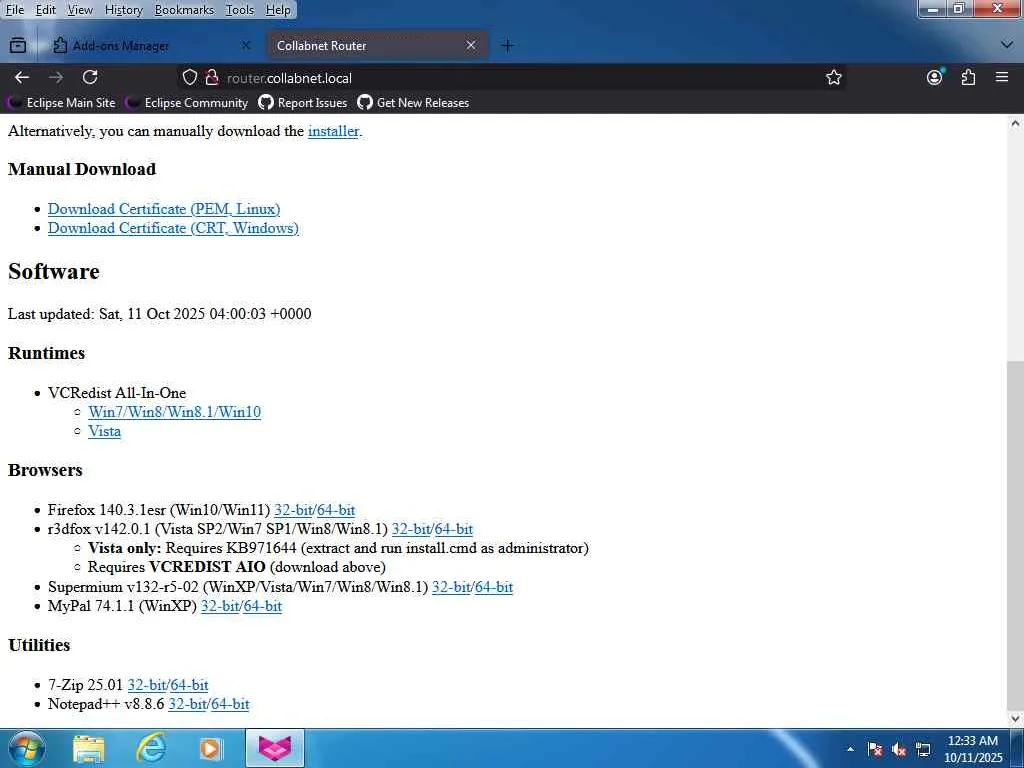
Task: Click the URL address bar
Action: click(509, 78)
